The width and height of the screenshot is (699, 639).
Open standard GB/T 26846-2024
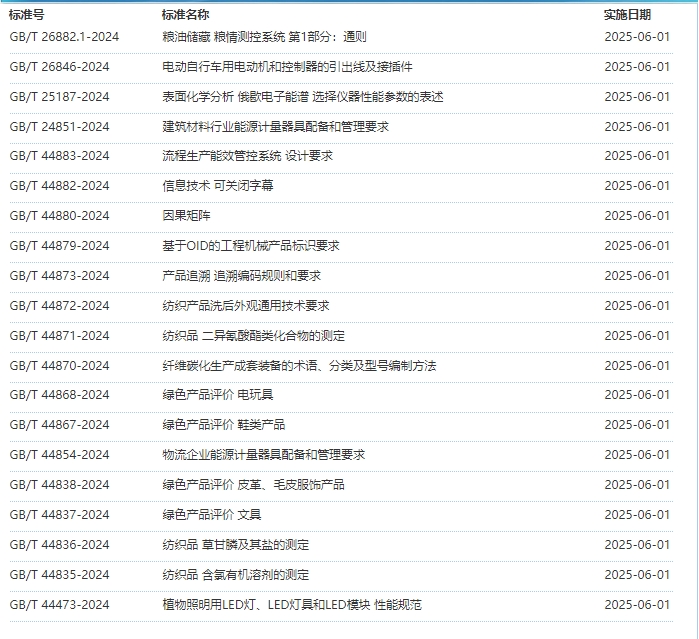[x=59, y=67]
